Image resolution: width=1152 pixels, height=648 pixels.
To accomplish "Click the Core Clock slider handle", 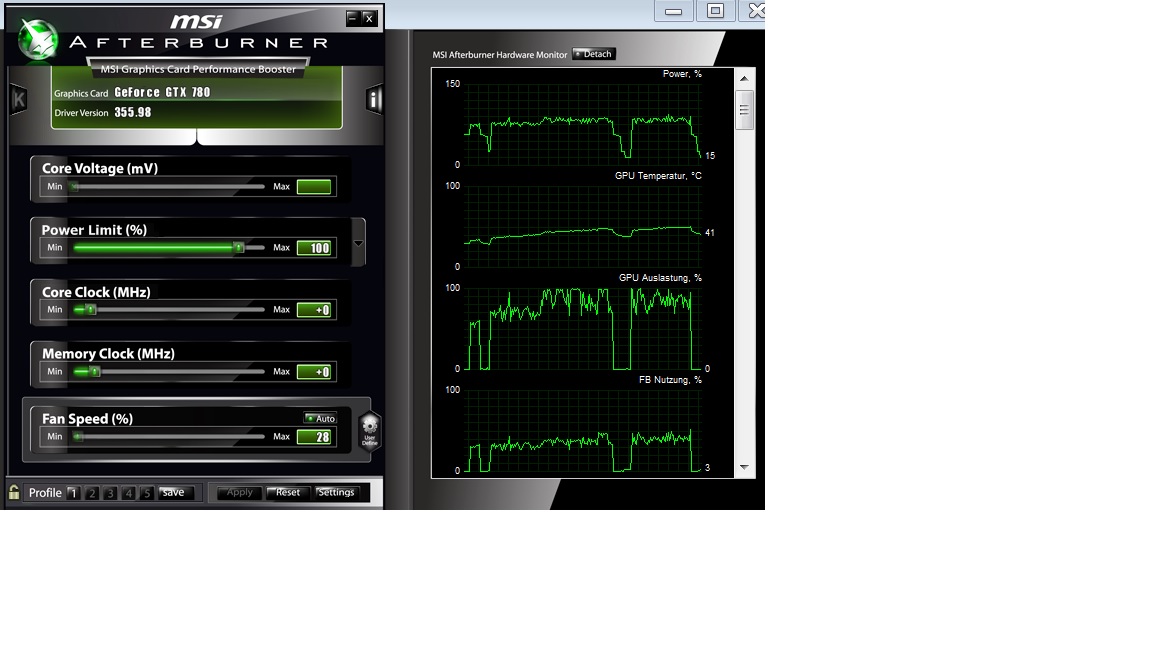I will (x=91, y=309).
